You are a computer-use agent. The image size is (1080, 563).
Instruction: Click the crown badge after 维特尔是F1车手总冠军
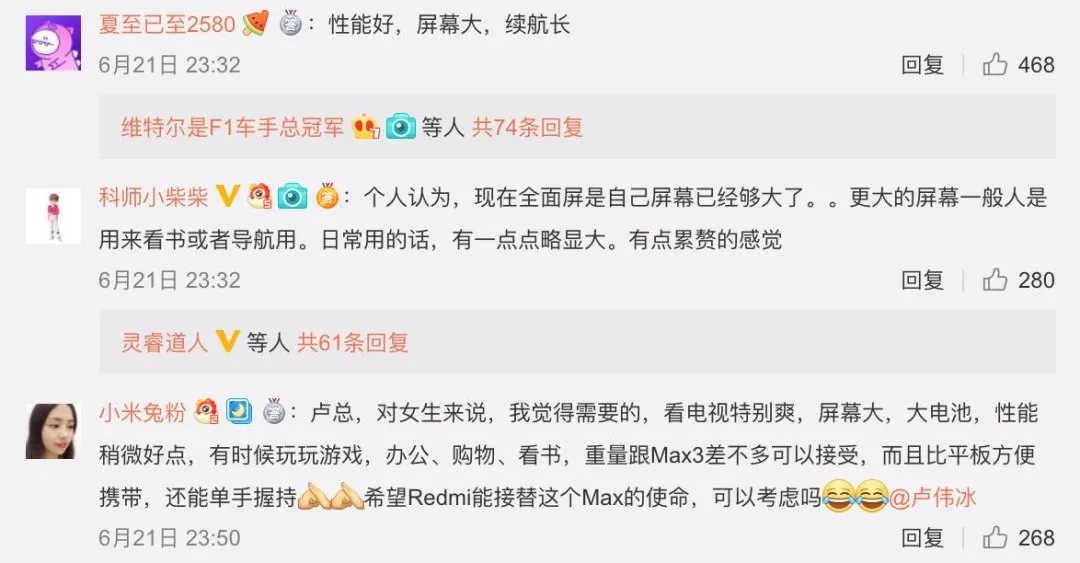point(366,127)
